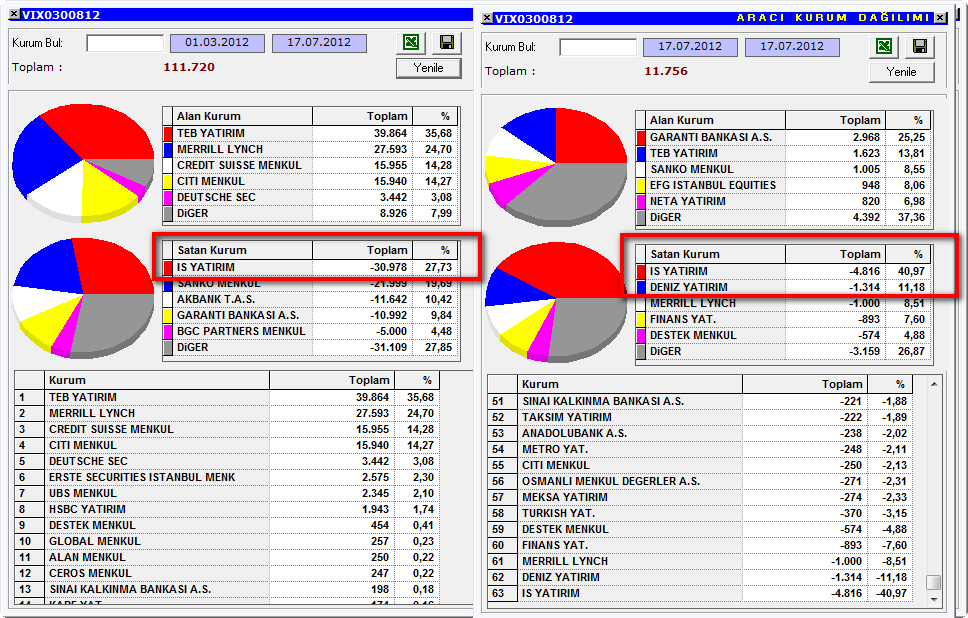The image size is (968, 618).
Task: Save data icon in left VIX0300812 window
Action: pos(446,42)
